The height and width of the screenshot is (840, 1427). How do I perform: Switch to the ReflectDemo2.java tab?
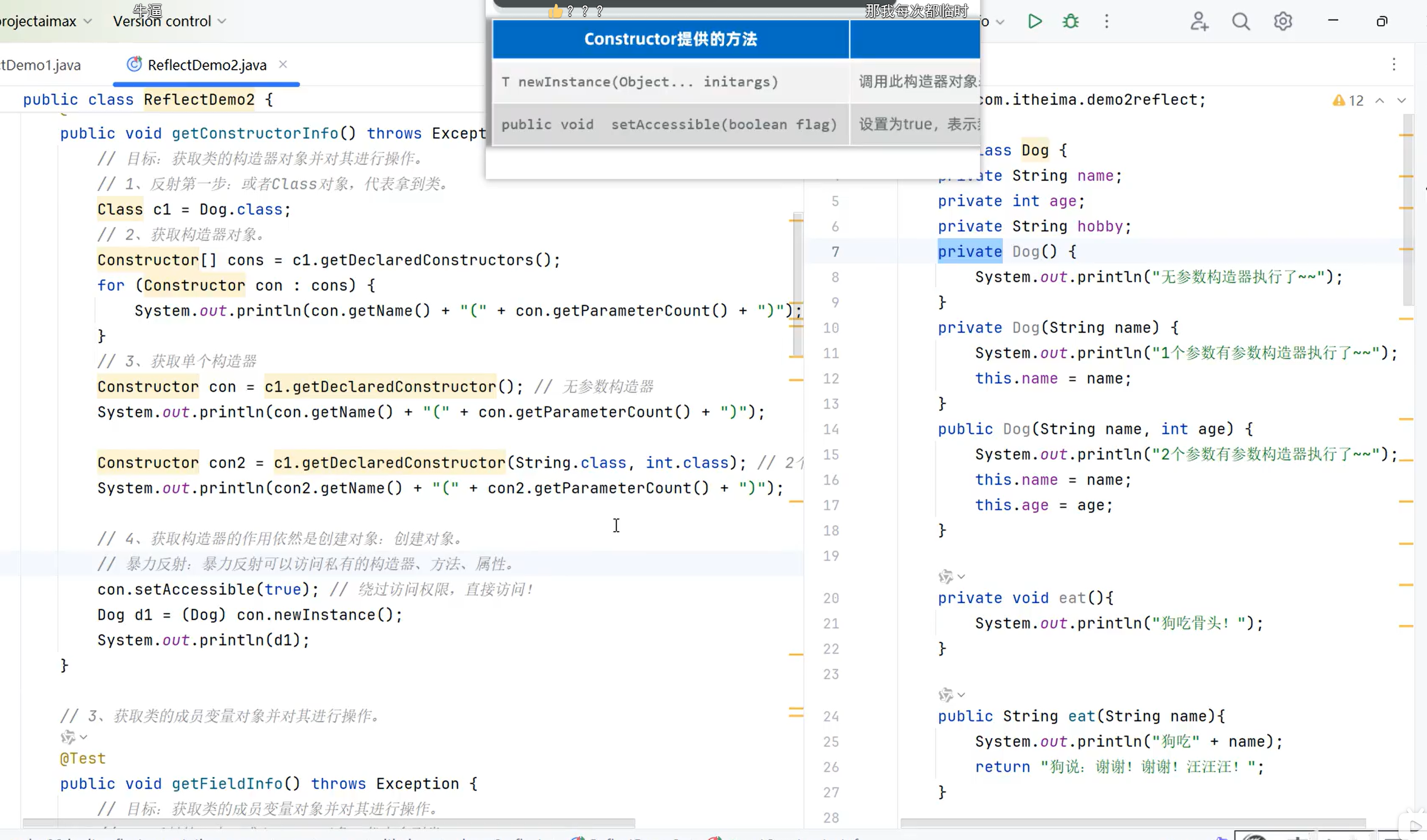(x=207, y=65)
